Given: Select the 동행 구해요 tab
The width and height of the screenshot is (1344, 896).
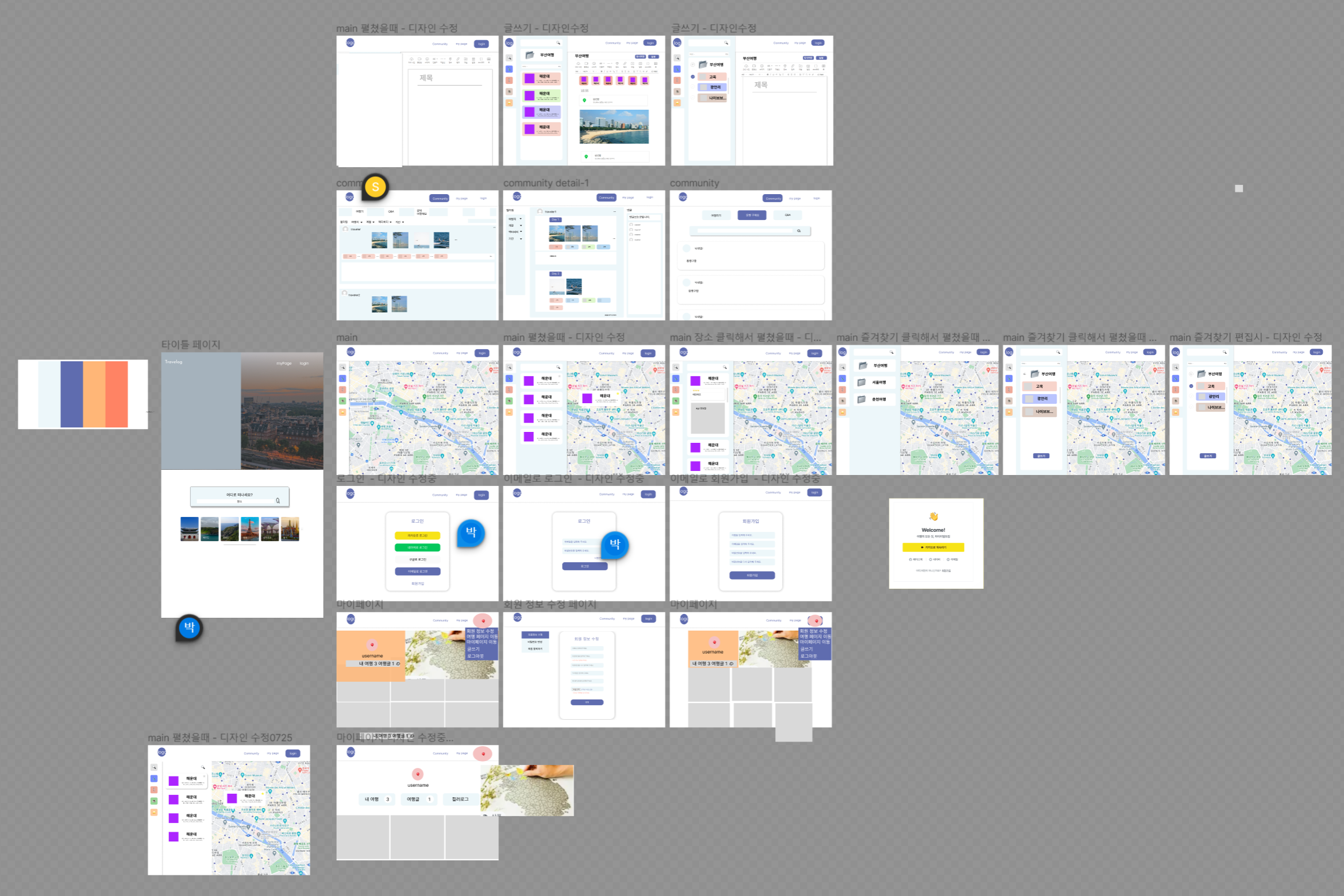Looking at the screenshot, I should (x=752, y=215).
